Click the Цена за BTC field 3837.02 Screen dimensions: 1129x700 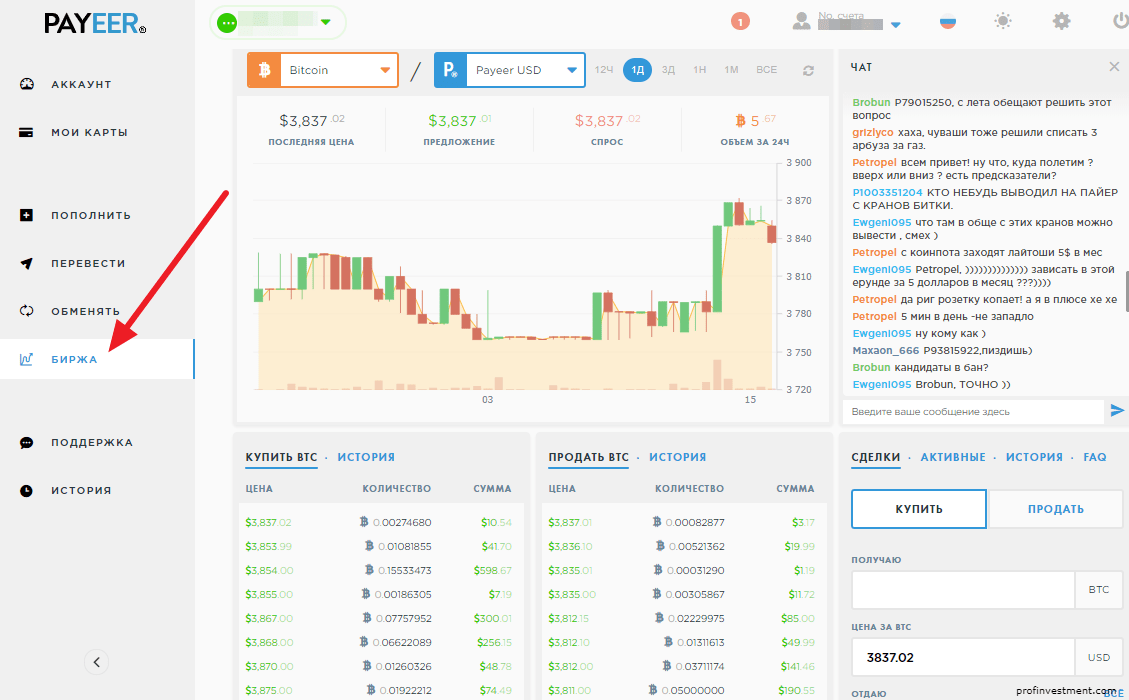point(963,658)
